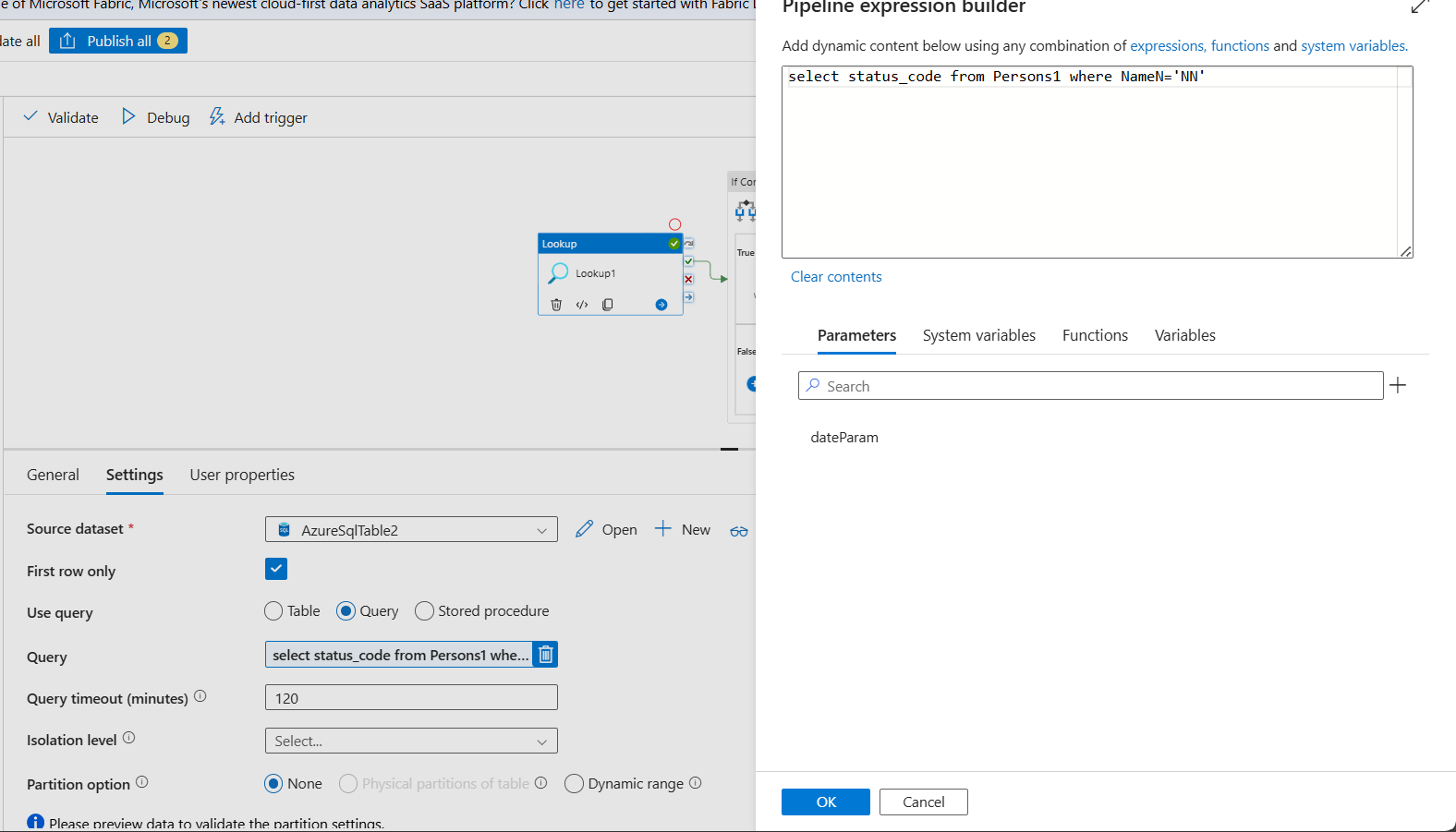Select the Query radio option
The width and height of the screenshot is (1456, 832).
(x=346, y=611)
